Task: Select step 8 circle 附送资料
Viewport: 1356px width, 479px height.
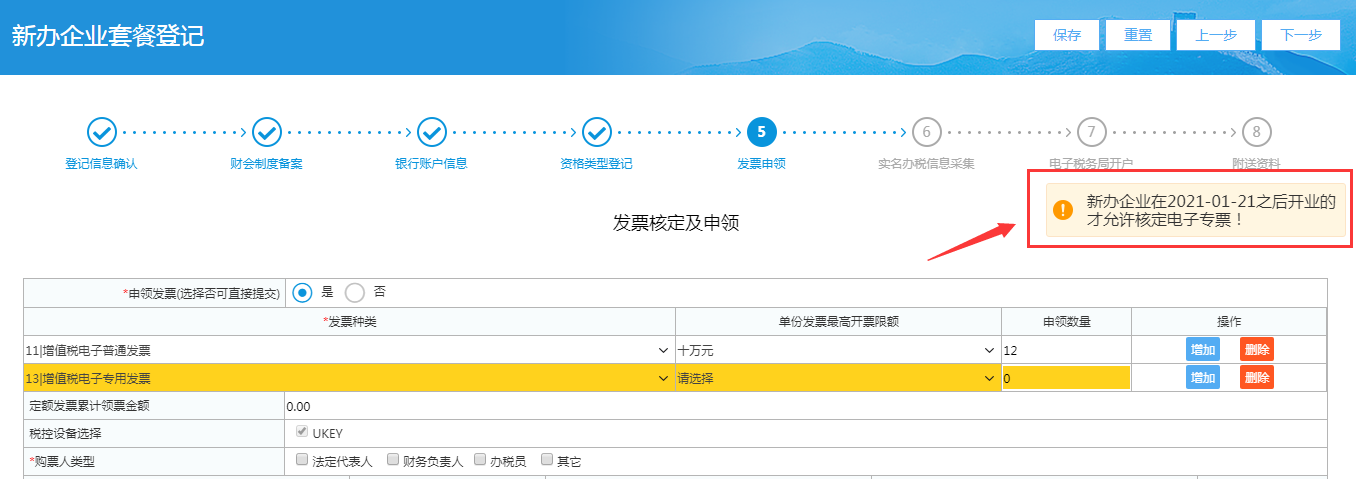Action: pyautogui.click(x=1256, y=131)
